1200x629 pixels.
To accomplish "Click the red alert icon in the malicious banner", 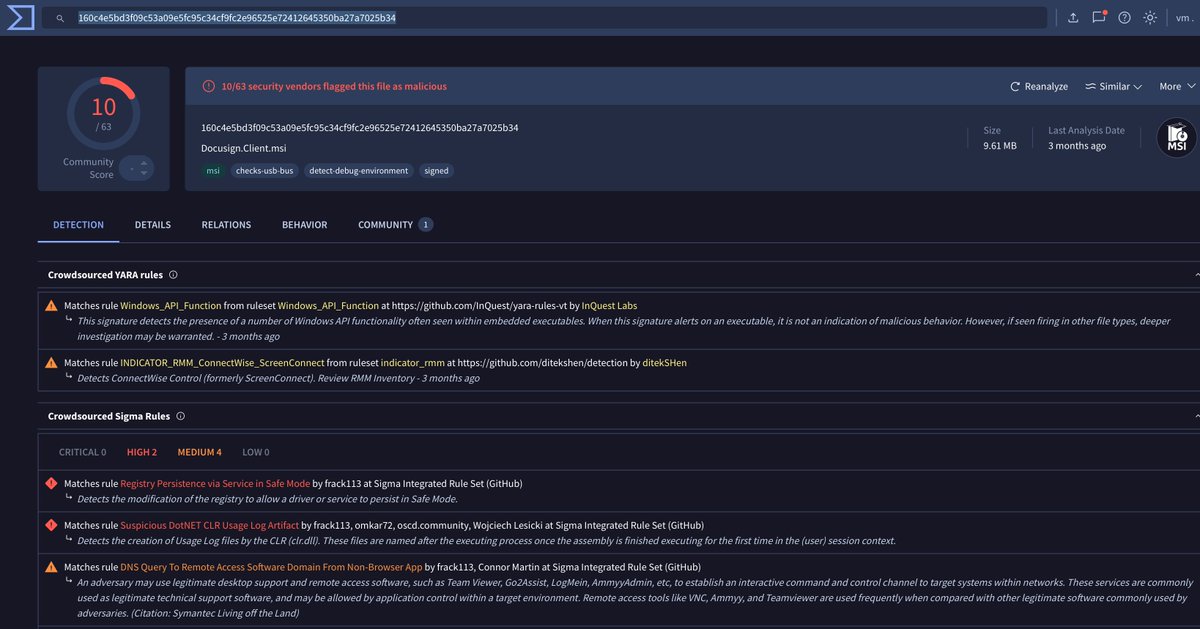I will (x=209, y=87).
